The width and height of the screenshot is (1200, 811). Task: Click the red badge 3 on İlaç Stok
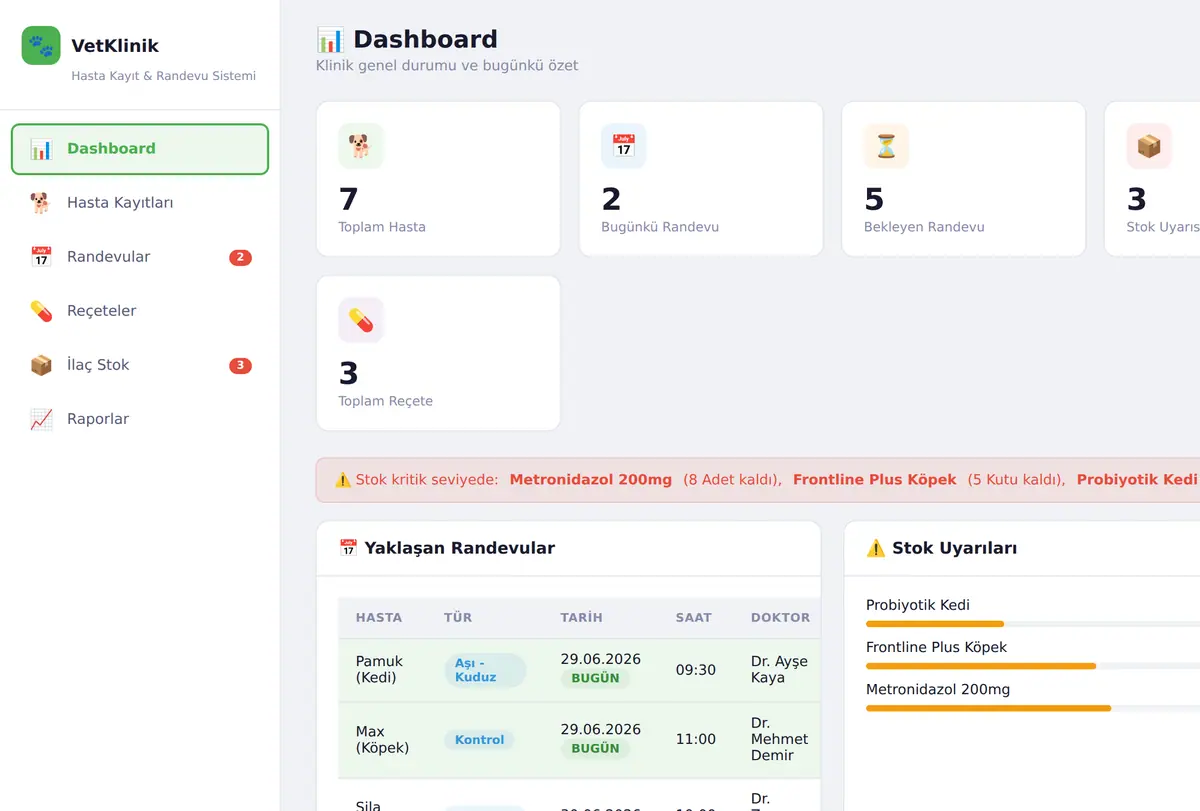(240, 366)
